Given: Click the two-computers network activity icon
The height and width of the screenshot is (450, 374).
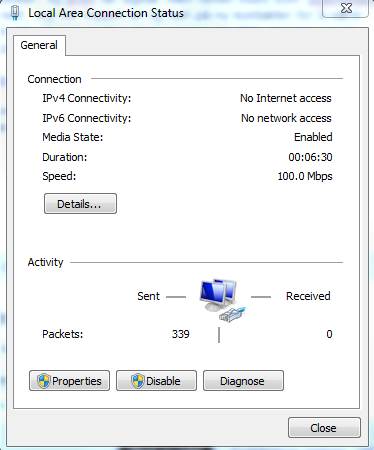Looking at the screenshot, I should 222,301.
